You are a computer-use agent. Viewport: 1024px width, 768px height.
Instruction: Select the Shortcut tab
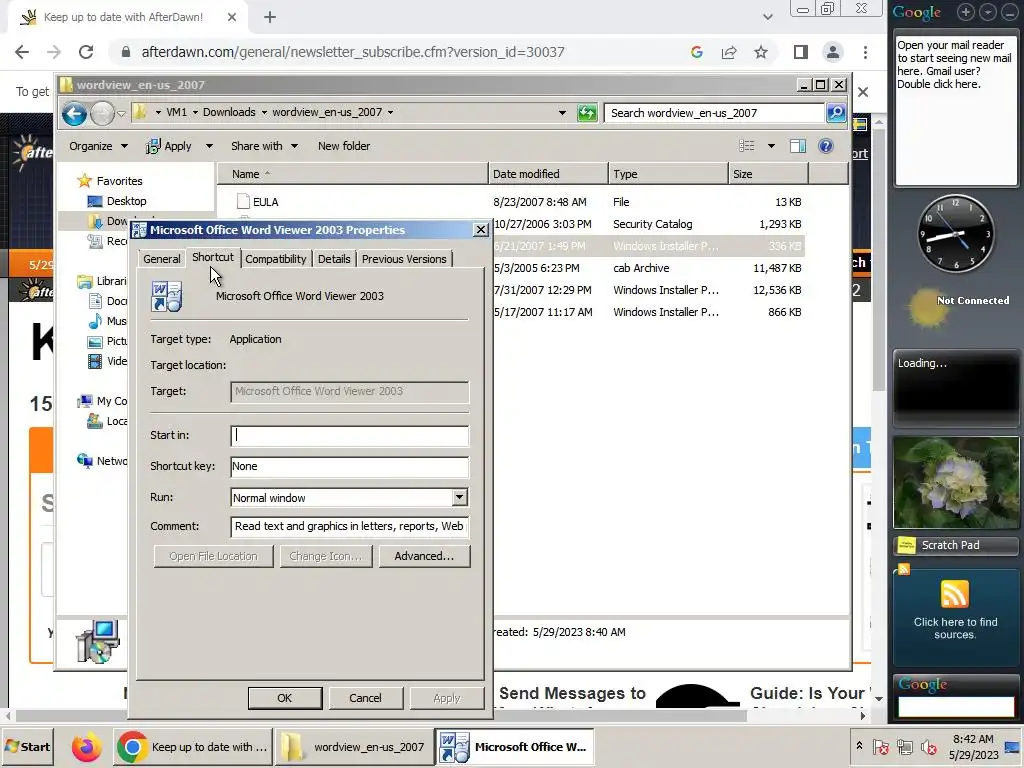213,257
